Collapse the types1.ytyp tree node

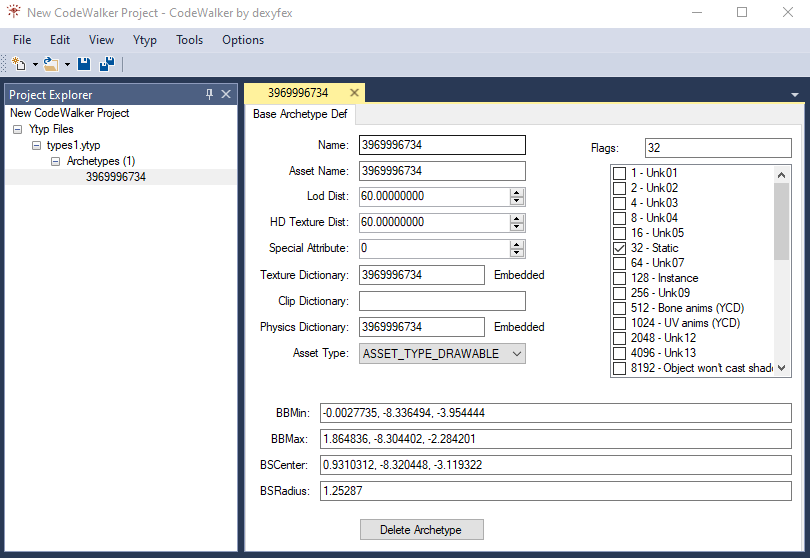[36, 145]
